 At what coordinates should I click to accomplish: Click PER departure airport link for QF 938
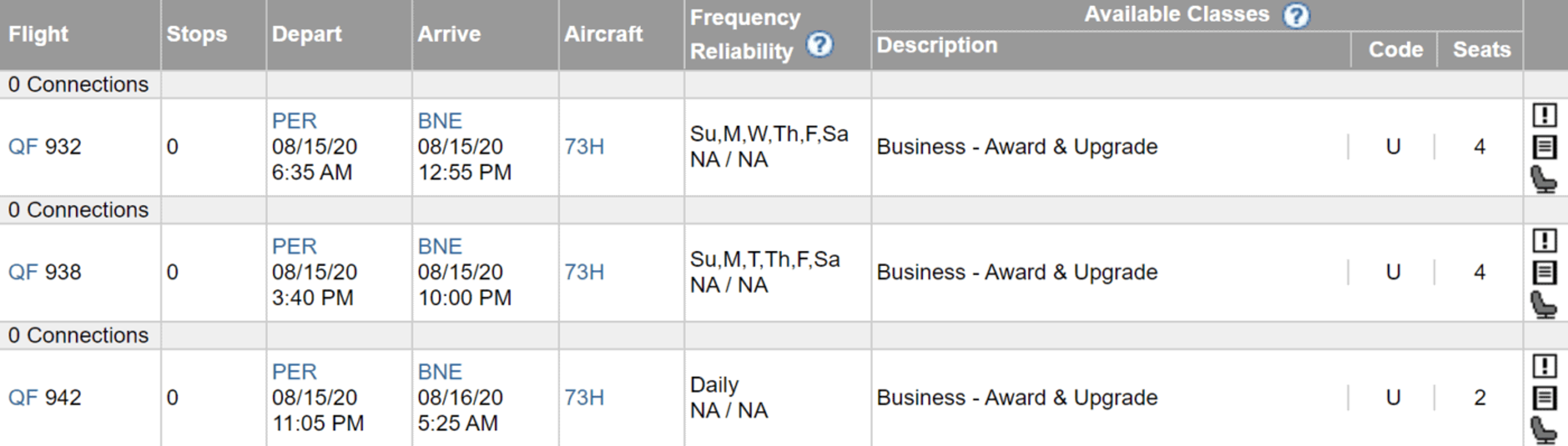[x=294, y=246]
